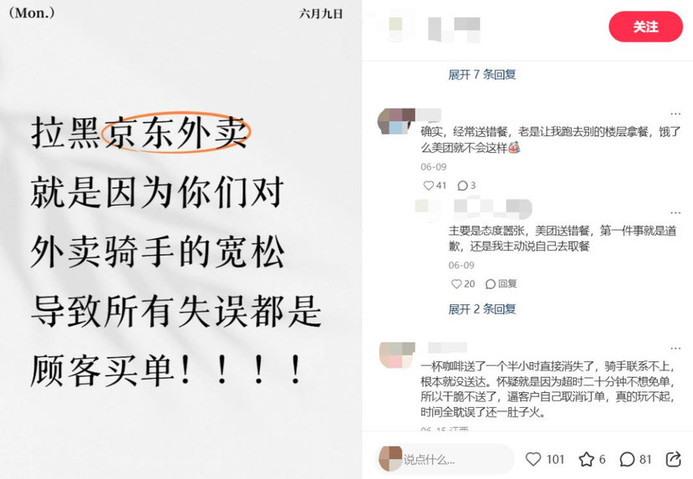Like the post with 101 likes
Viewport: 693px width, 479px height.
point(533,459)
